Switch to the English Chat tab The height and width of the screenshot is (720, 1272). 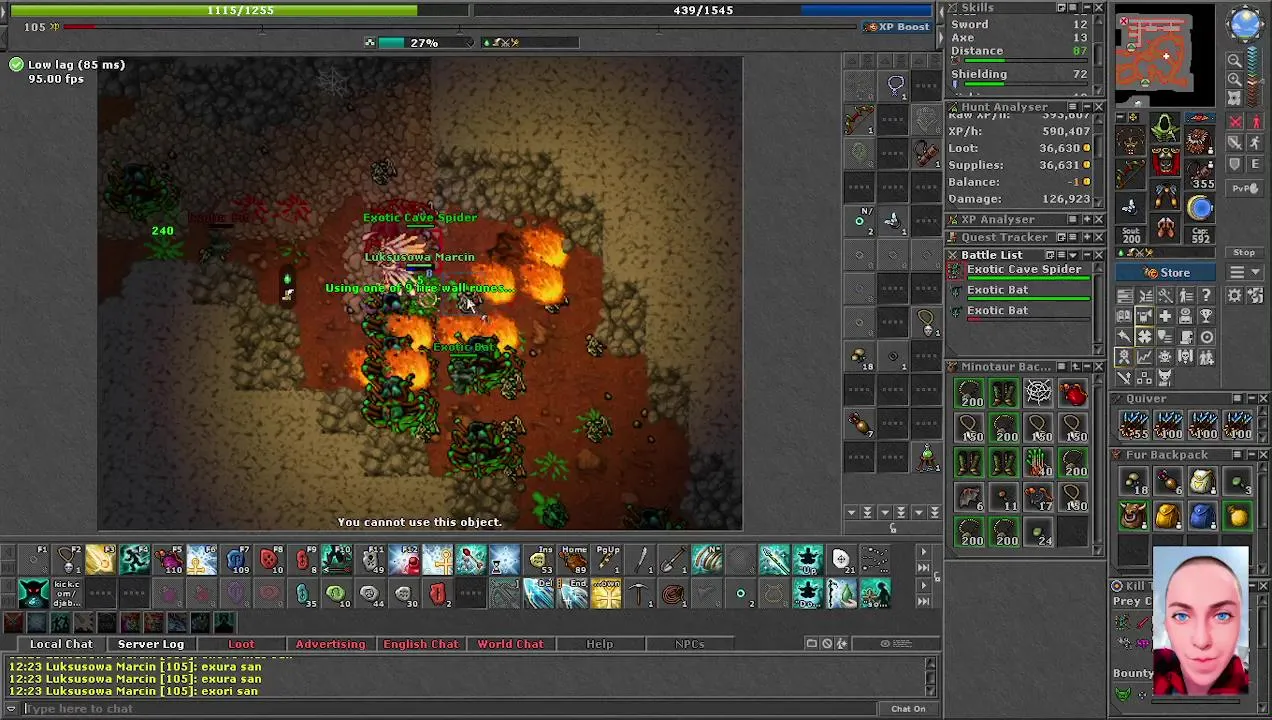pos(420,644)
